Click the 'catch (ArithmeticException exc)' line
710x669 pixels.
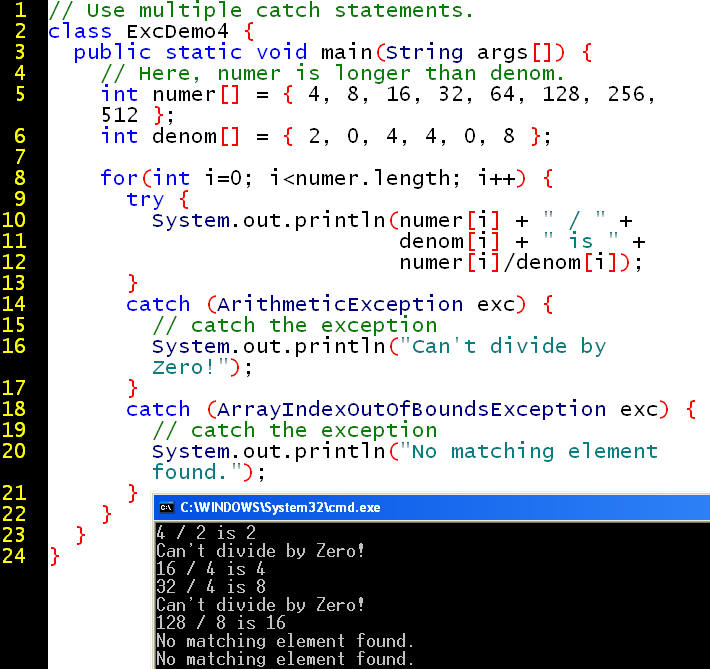point(340,304)
